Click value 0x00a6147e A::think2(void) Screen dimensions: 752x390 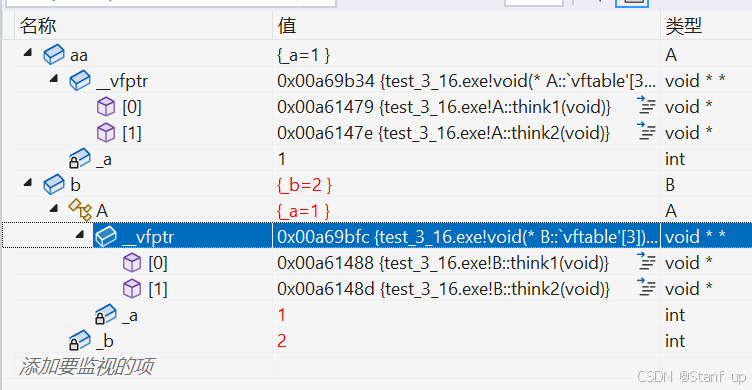[444, 133]
